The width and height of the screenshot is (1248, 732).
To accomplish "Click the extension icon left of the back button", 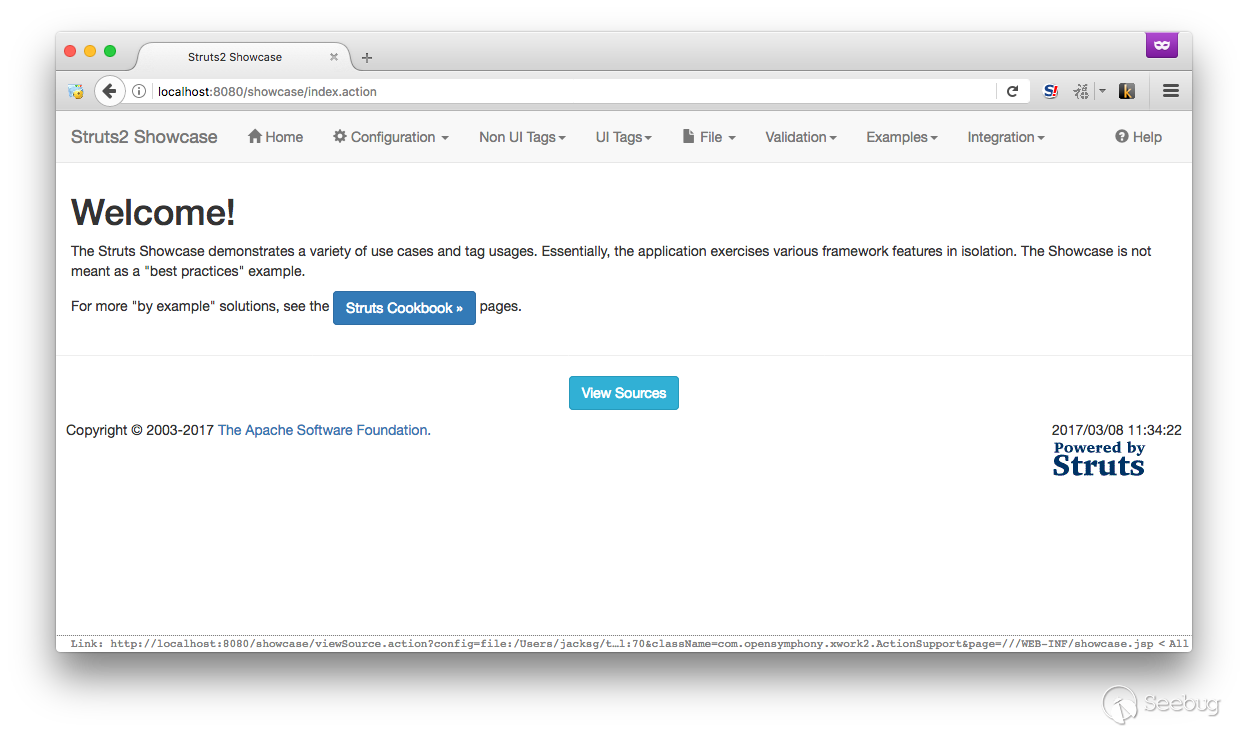I will [x=76, y=91].
